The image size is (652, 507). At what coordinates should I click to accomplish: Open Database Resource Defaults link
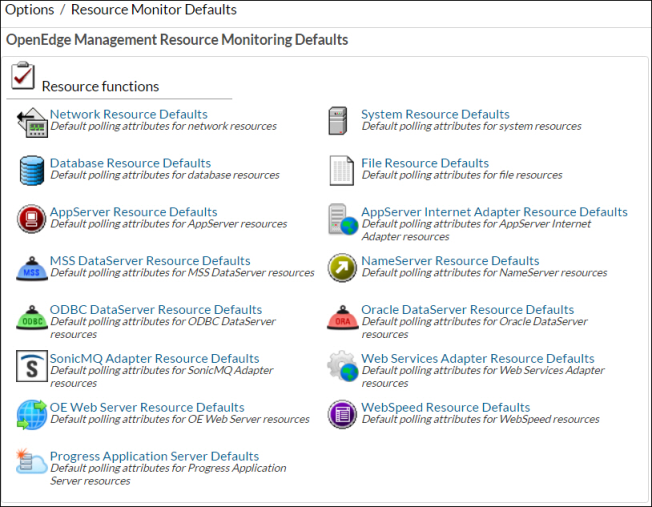point(130,163)
